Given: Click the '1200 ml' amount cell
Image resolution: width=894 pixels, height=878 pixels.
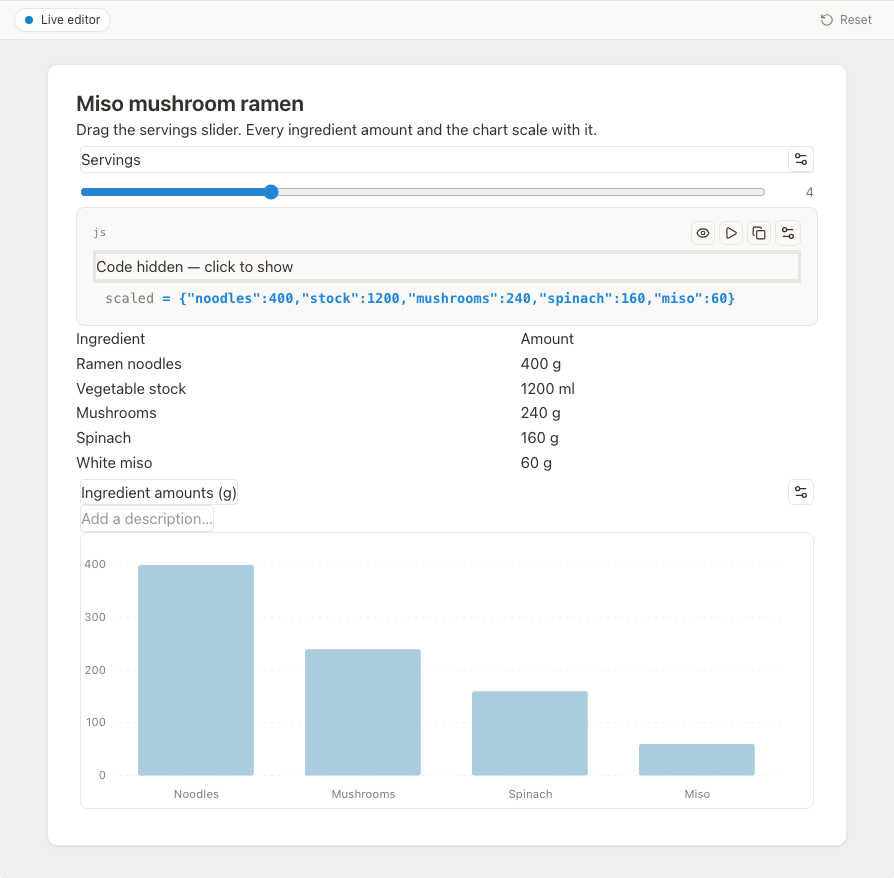Looking at the screenshot, I should pyautogui.click(x=547, y=389).
